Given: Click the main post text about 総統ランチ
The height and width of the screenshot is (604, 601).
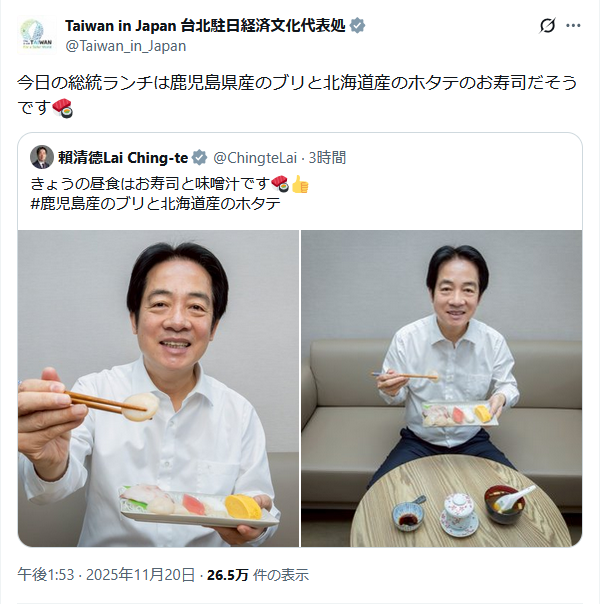Looking at the screenshot, I should (x=297, y=95).
